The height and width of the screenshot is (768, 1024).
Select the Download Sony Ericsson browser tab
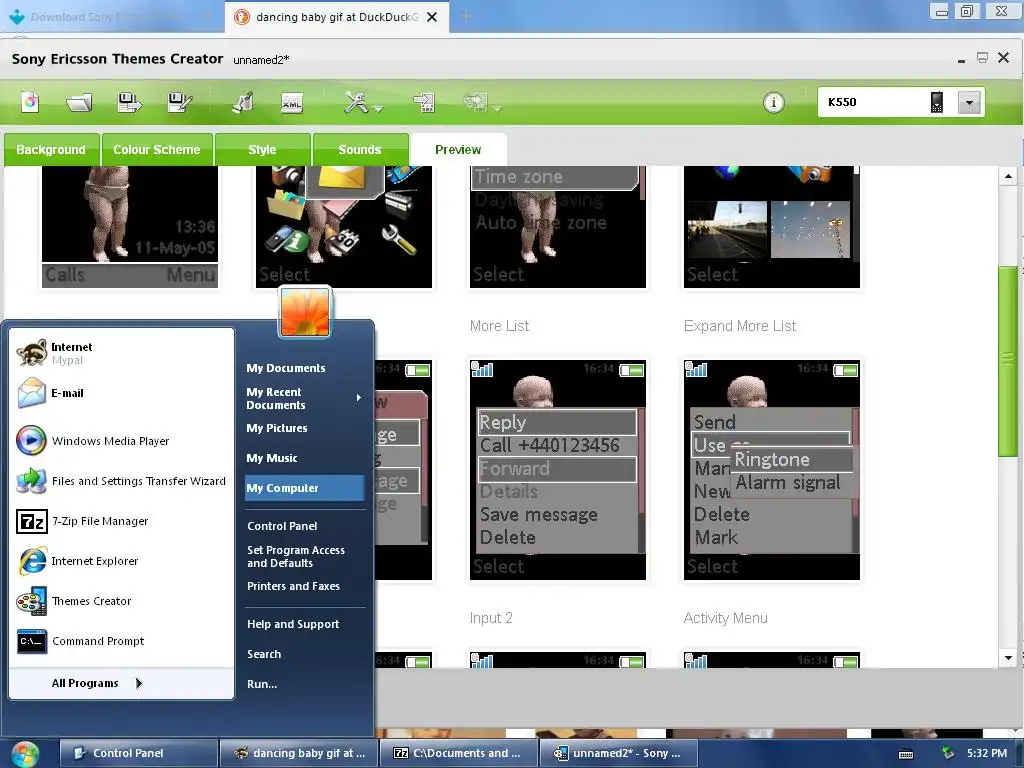pos(111,17)
